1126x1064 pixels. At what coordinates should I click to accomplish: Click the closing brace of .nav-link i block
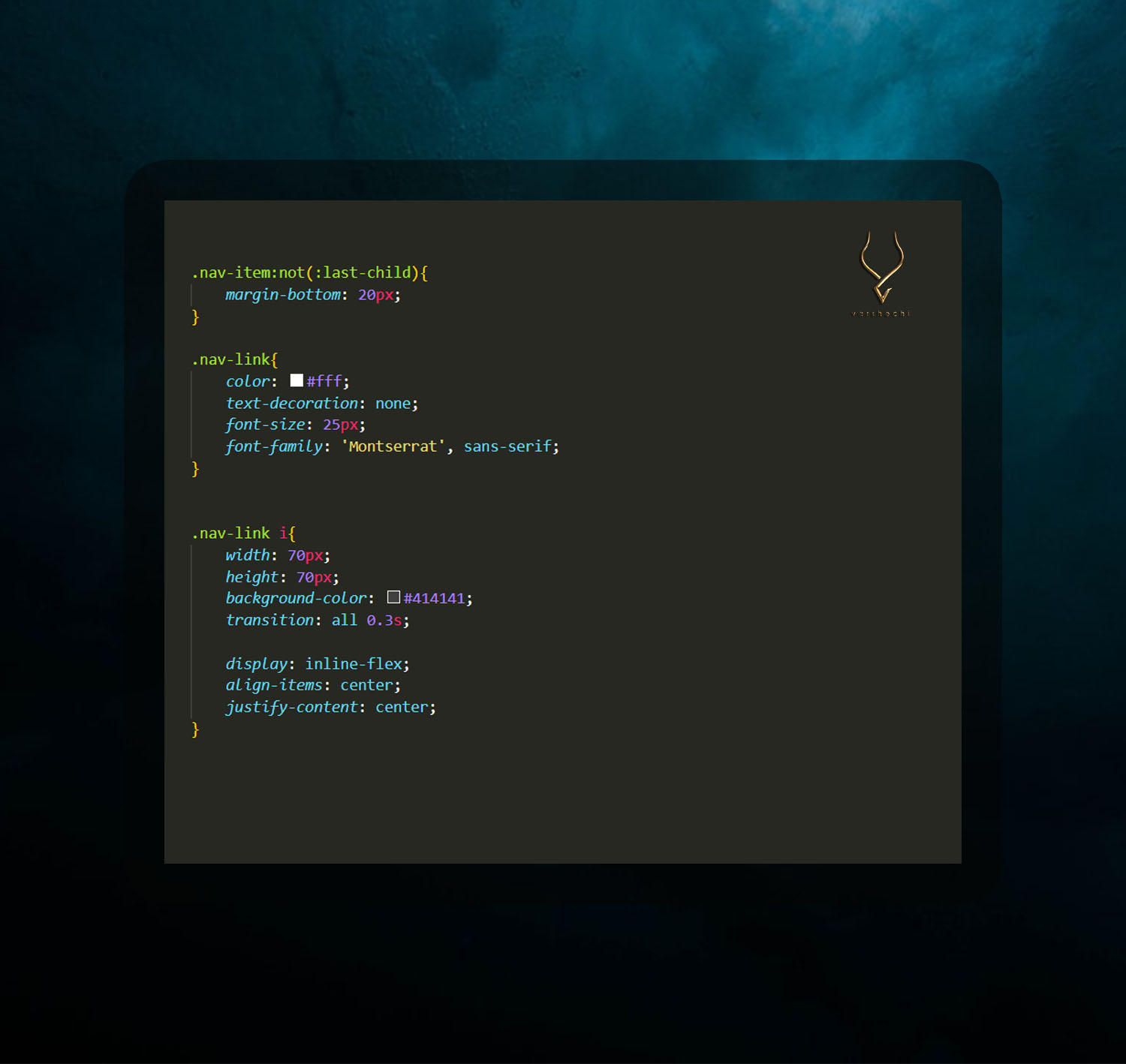[x=194, y=729]
